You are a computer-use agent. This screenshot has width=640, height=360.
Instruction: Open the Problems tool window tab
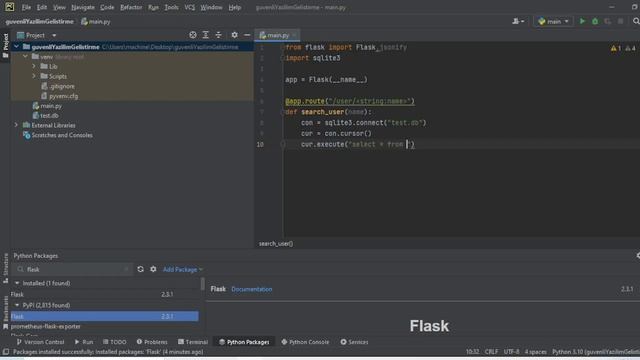(152, 342)
